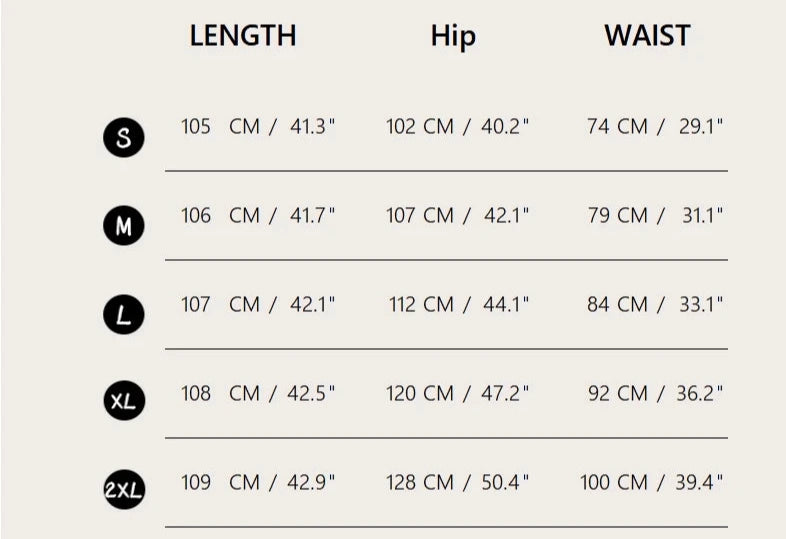Select the WAIST column header
The width and height of the screenshot is (786, 539).
point(647,36)
